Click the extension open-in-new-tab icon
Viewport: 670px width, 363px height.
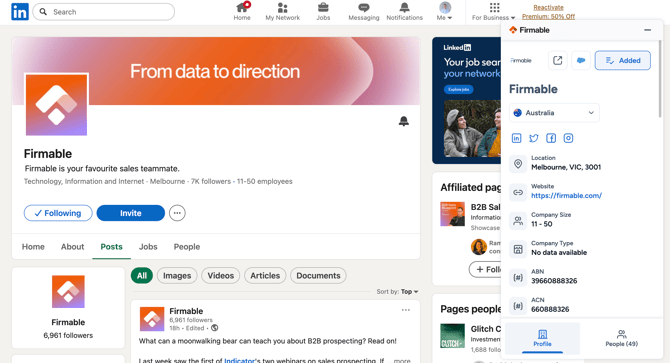click(558, 61)
